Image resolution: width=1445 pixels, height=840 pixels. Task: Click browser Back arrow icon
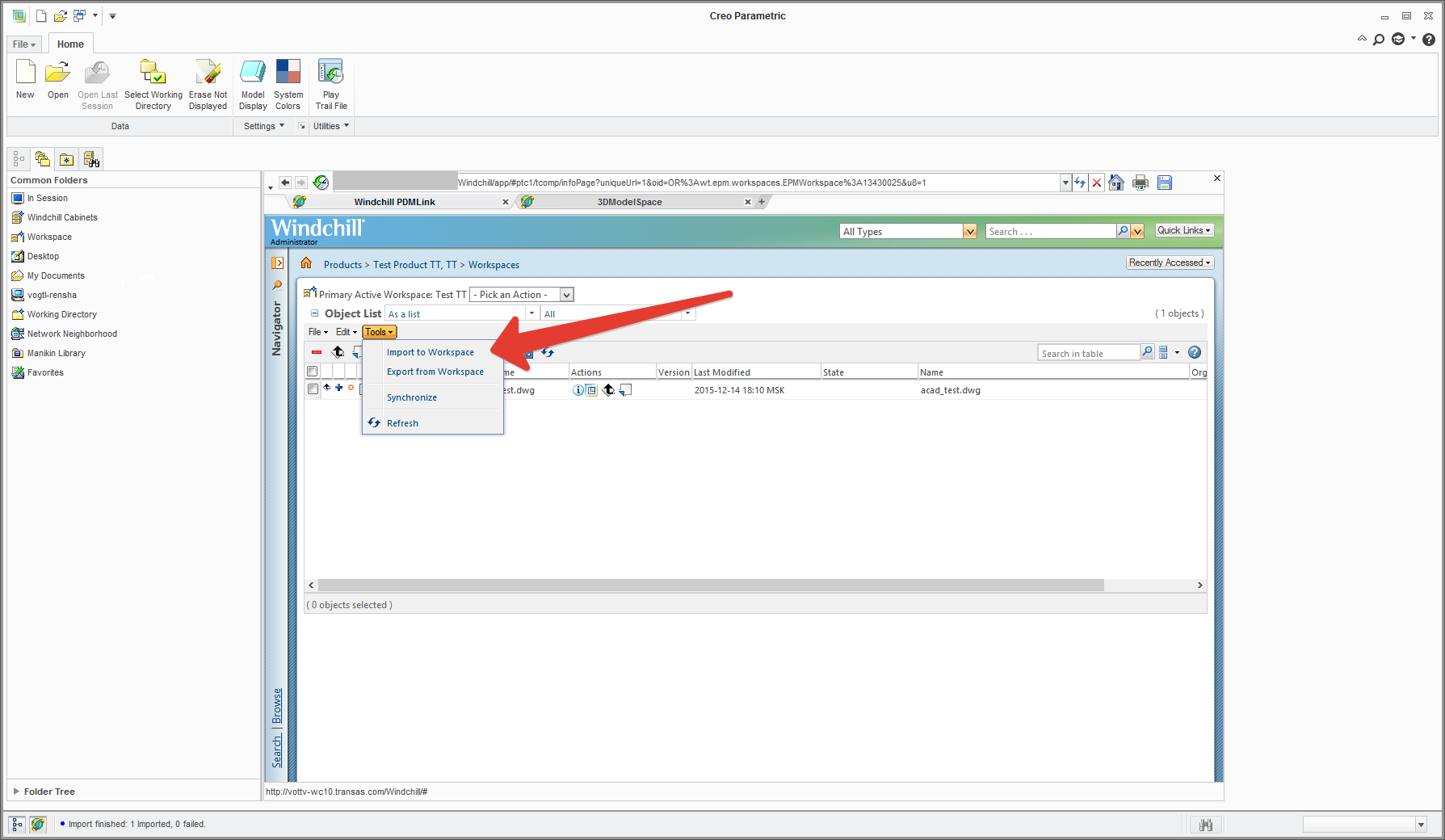pos(284,183)
